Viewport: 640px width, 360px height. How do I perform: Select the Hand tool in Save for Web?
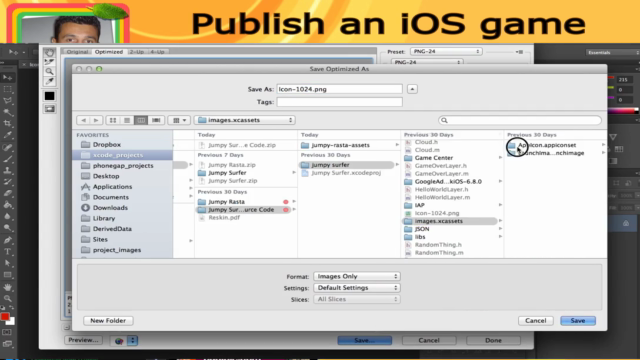[49, 53]
